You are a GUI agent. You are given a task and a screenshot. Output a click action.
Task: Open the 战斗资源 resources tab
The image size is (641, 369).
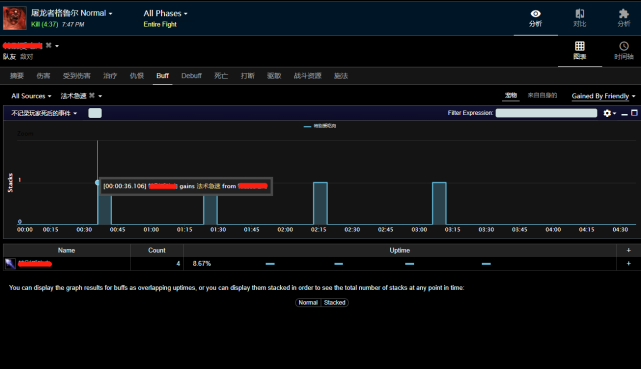307,76
